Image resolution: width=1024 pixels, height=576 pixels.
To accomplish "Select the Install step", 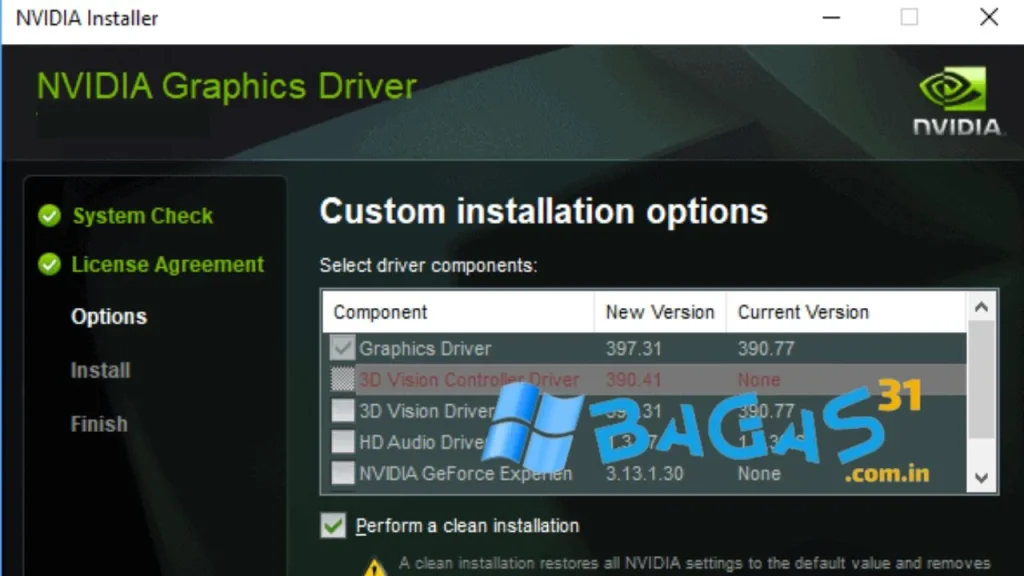I will [x=101, y=370].
